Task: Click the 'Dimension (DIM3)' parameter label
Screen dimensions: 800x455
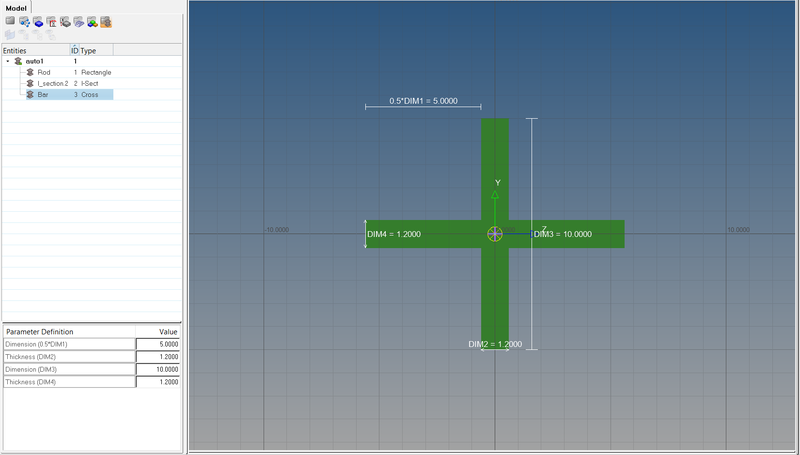Action: pos(31,369)
